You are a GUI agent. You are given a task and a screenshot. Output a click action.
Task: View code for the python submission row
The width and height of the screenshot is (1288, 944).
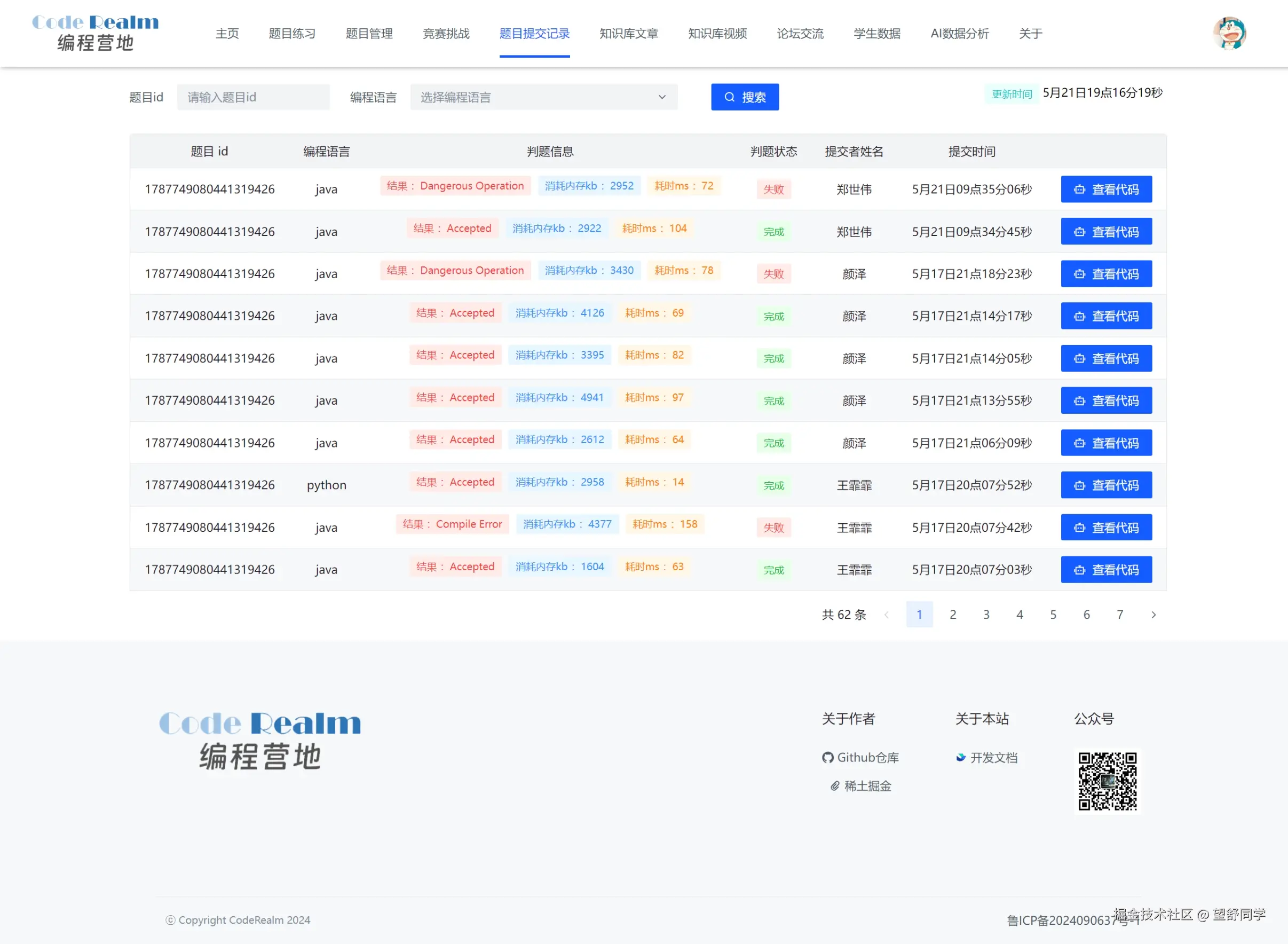click(x=1106, y=485)
